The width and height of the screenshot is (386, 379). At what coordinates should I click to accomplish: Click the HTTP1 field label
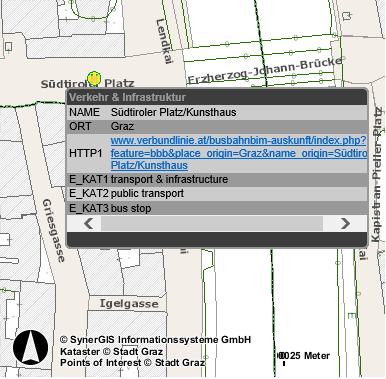point(85,153)
